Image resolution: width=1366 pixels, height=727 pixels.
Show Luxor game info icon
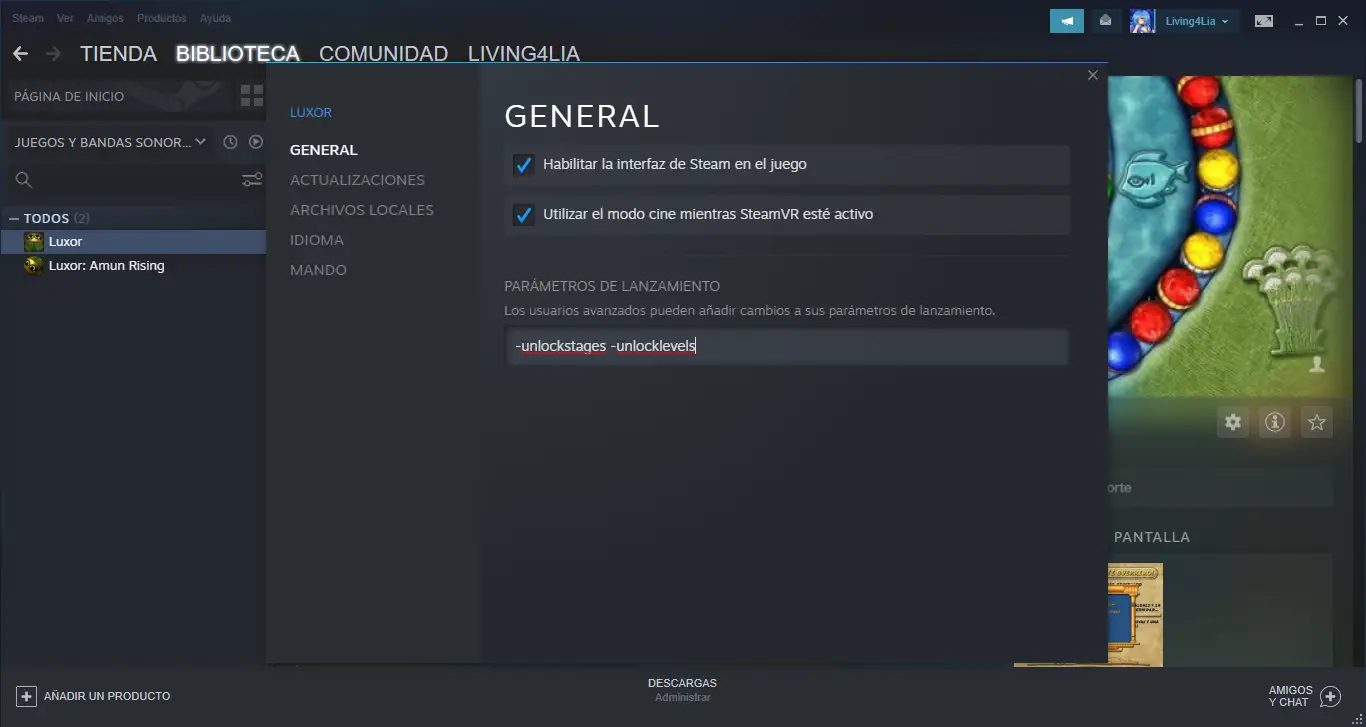pos(1275,422)
